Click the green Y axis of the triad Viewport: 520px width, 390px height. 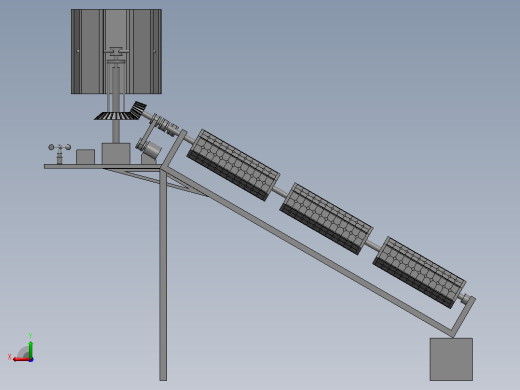(31, 349)
